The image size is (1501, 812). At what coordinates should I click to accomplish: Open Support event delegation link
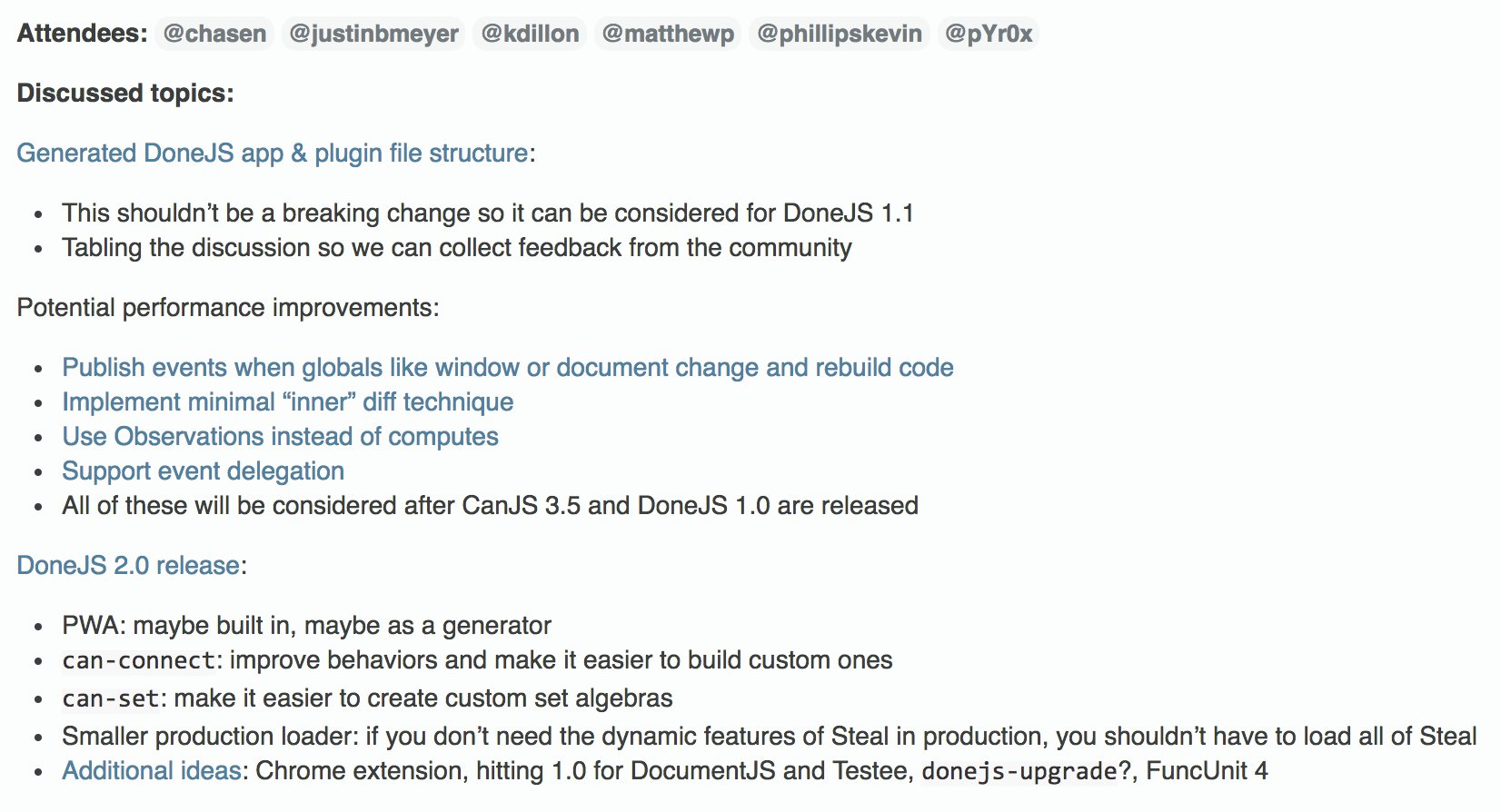click(x=204, y=470)
